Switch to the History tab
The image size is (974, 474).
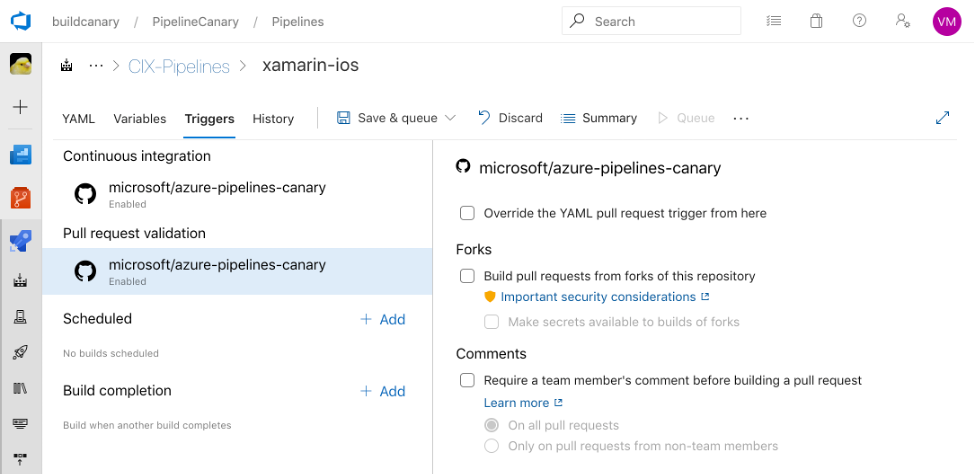(273, 118)
